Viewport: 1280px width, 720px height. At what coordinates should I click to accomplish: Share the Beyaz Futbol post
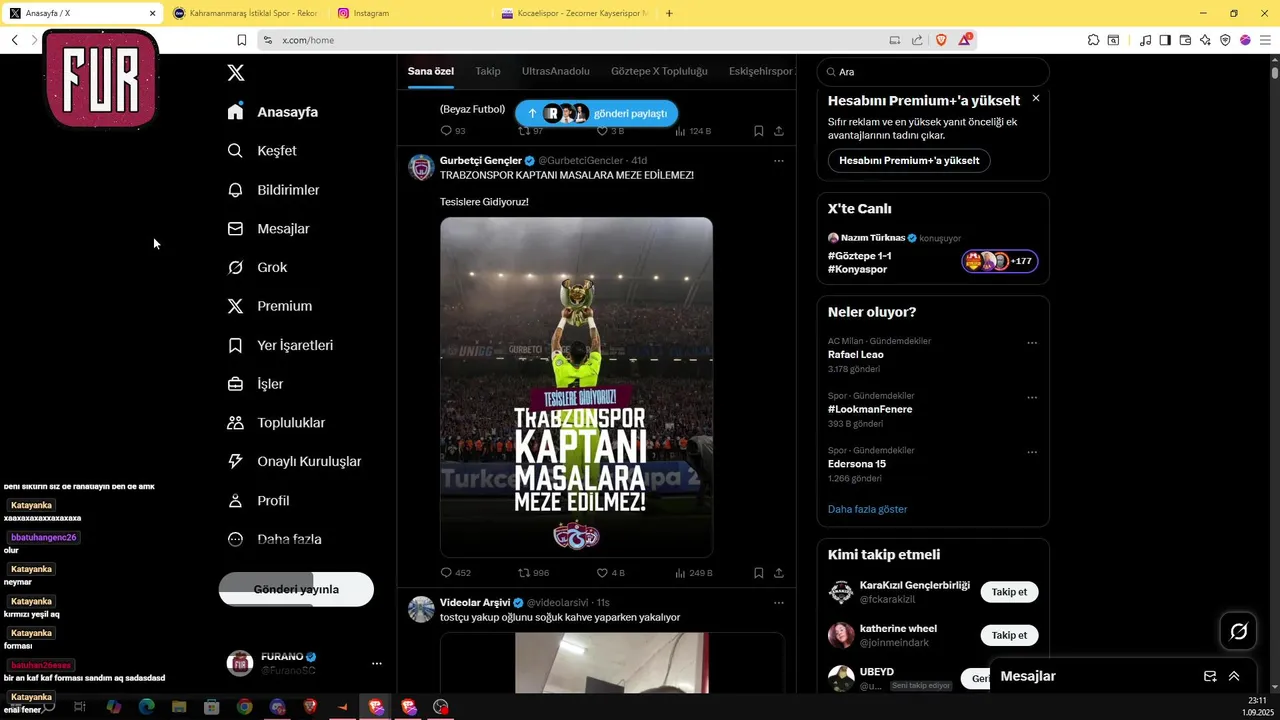[779, 131]
